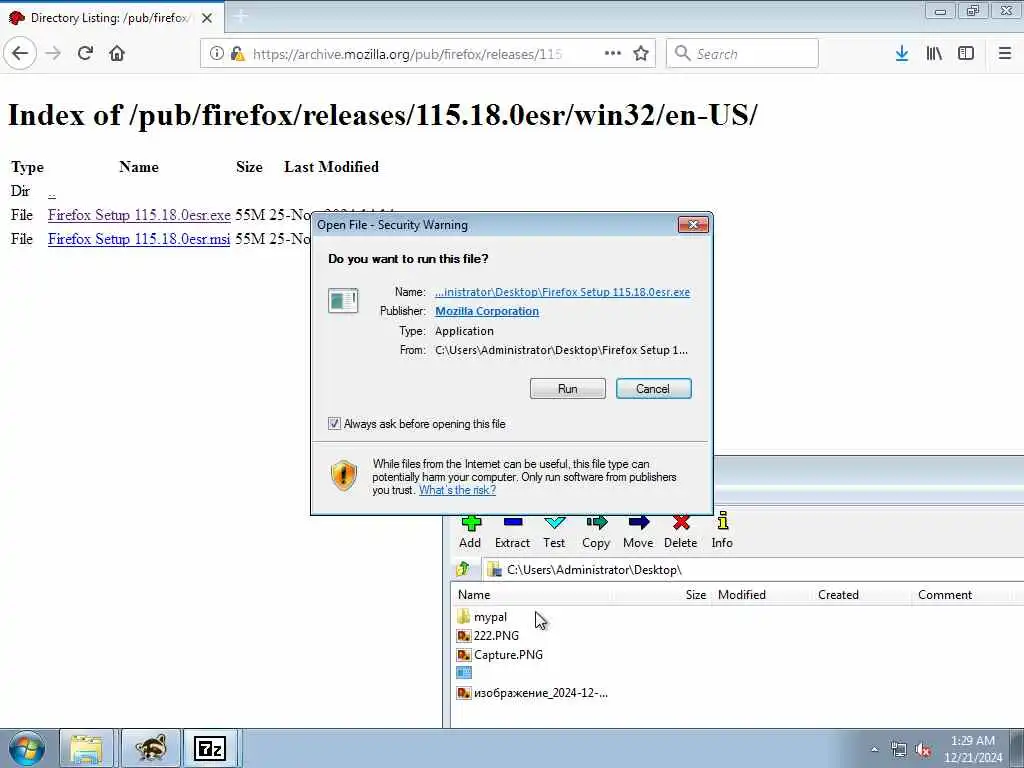This screenshot has height=768, width=1024.
Task: Switch to 7-Zip taskbar button
Action: (x=210, y=748)
